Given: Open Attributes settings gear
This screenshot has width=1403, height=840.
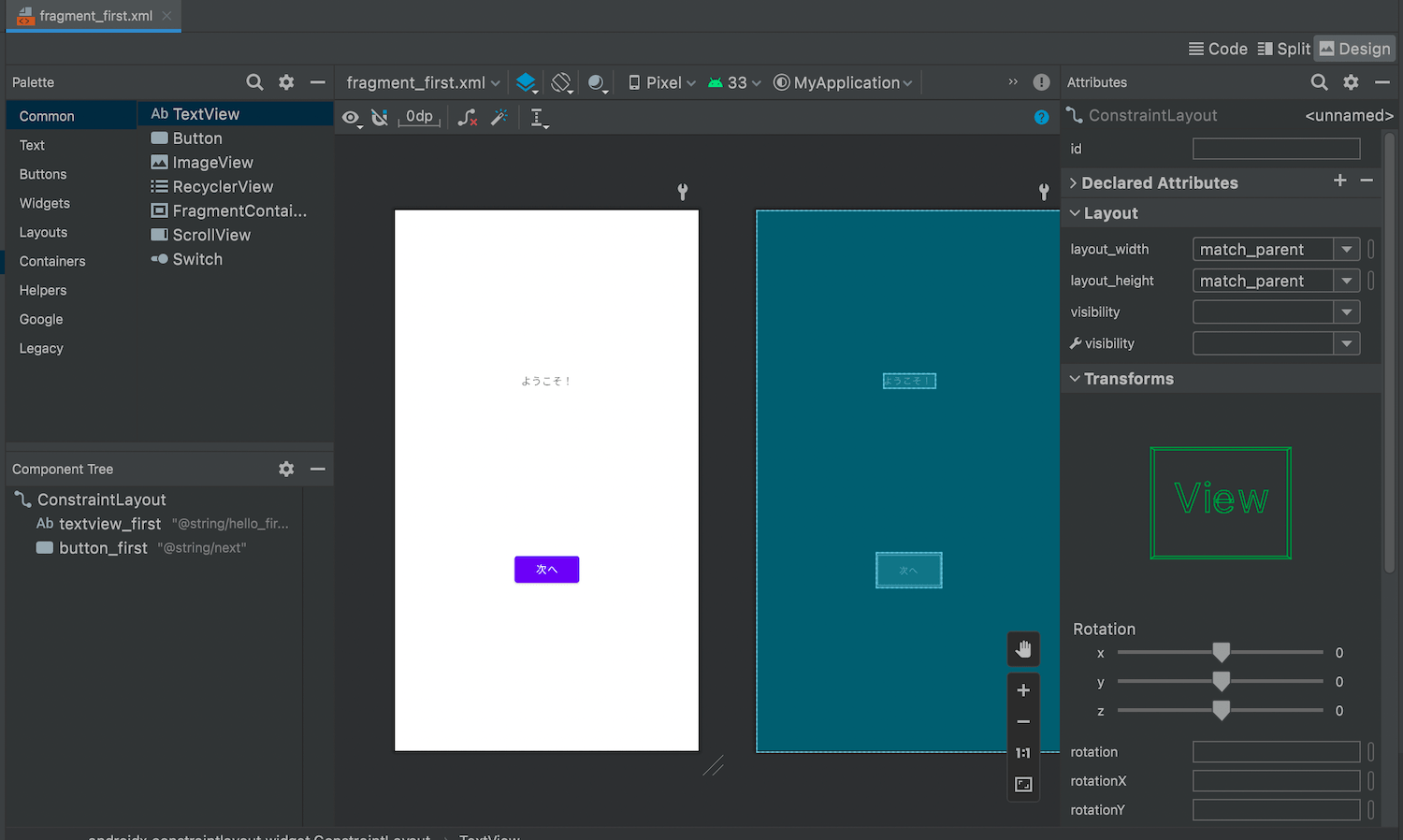Looking at the screenshot, I should click(x=1351, y=82).
